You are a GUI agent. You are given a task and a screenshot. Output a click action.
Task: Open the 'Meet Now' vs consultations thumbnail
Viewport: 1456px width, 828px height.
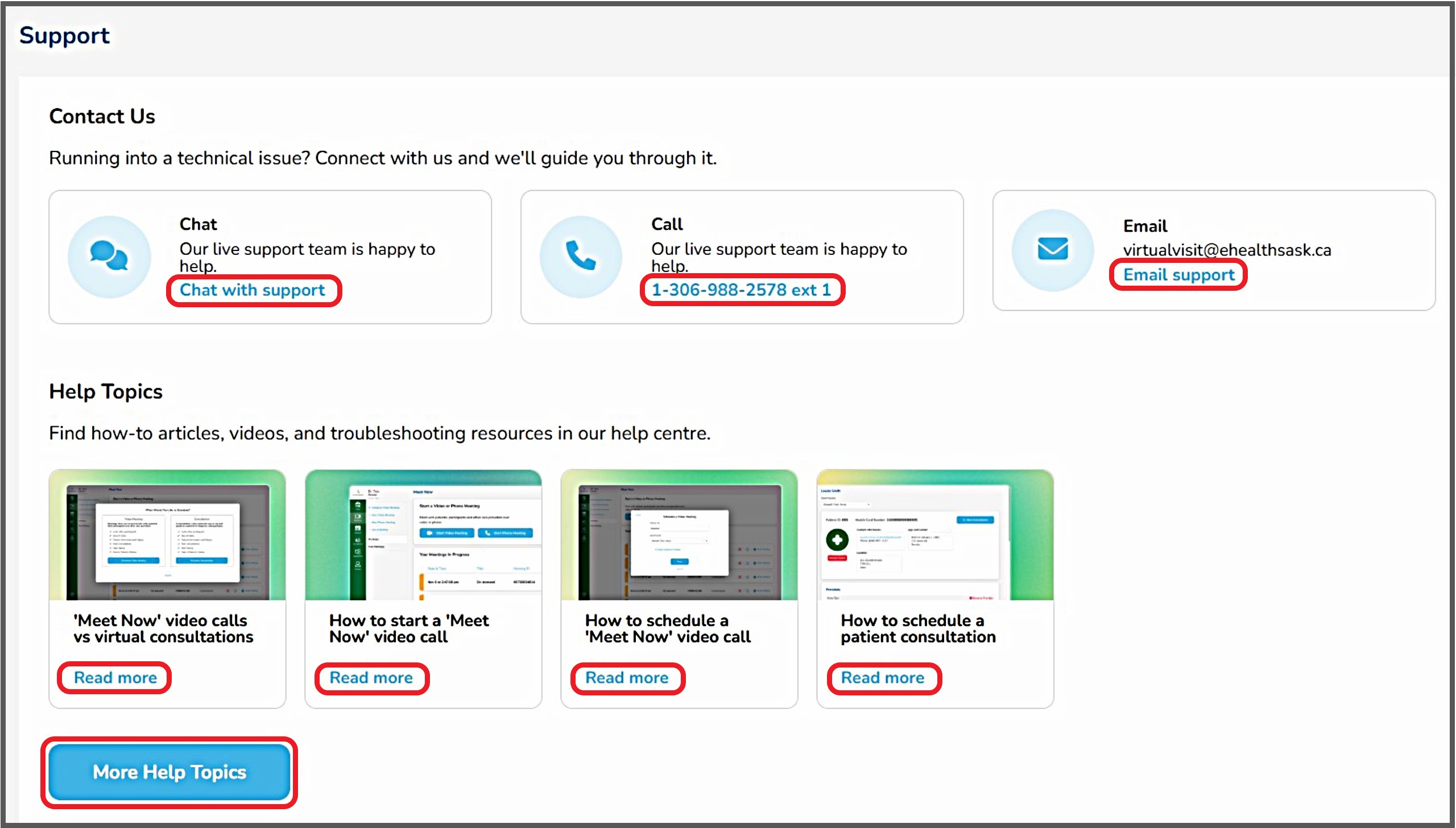point(167,535)
